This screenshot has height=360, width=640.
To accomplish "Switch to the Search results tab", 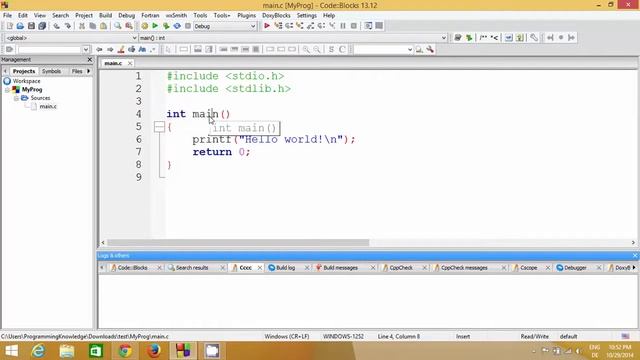I will 192,268.
